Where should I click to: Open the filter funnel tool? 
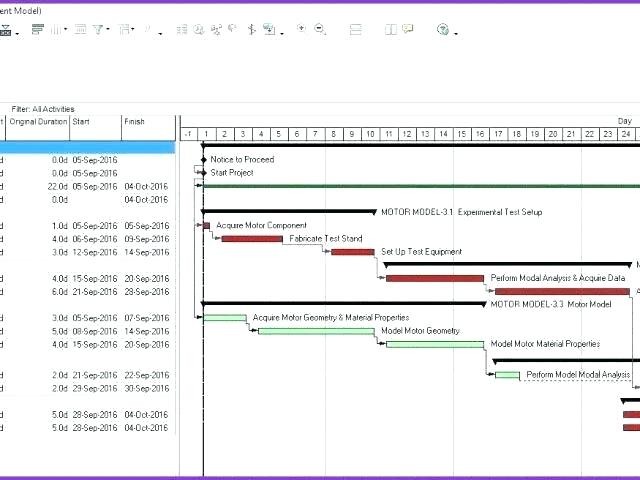[100, 30]
